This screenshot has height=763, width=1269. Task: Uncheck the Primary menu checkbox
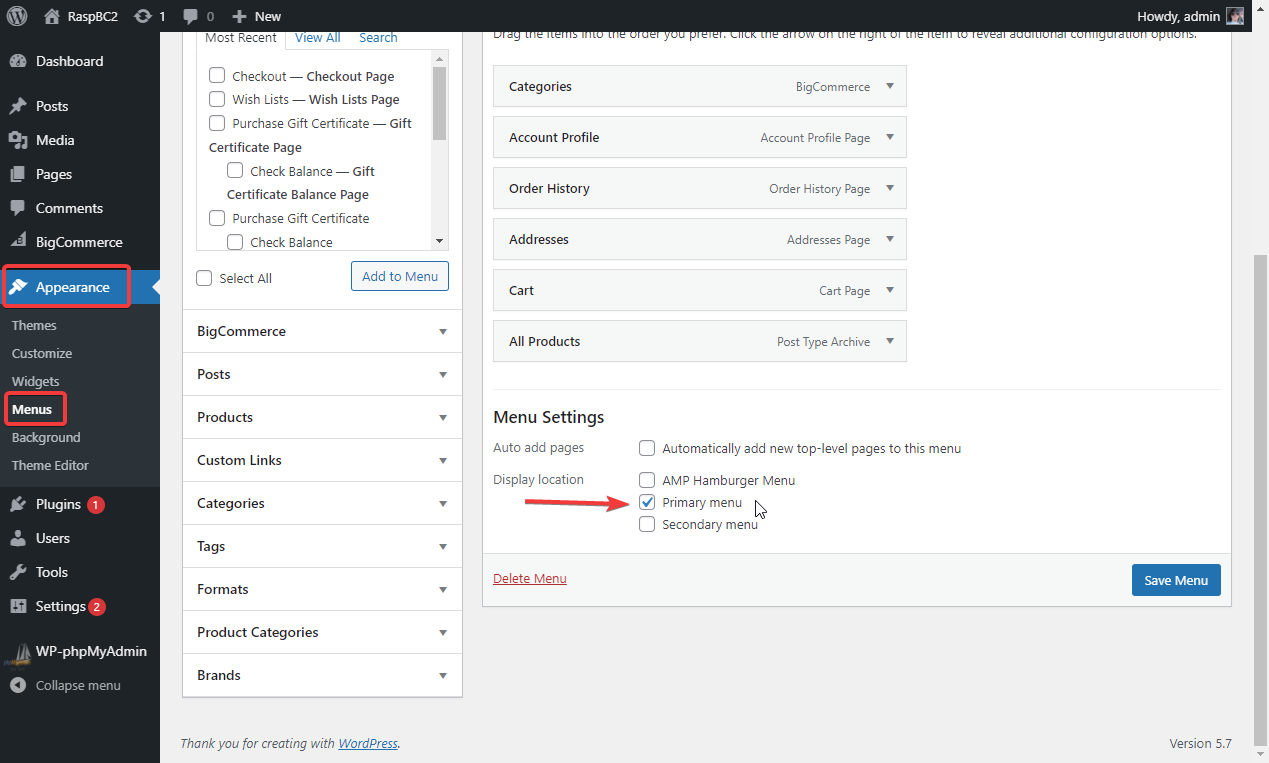click(647, 502)
